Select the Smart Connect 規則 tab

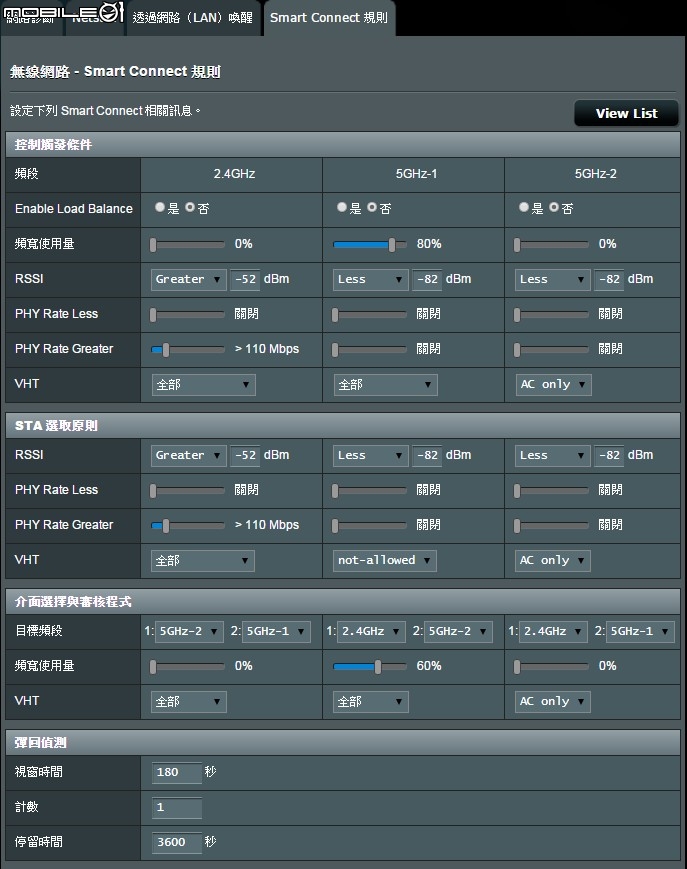coord(329,18)
